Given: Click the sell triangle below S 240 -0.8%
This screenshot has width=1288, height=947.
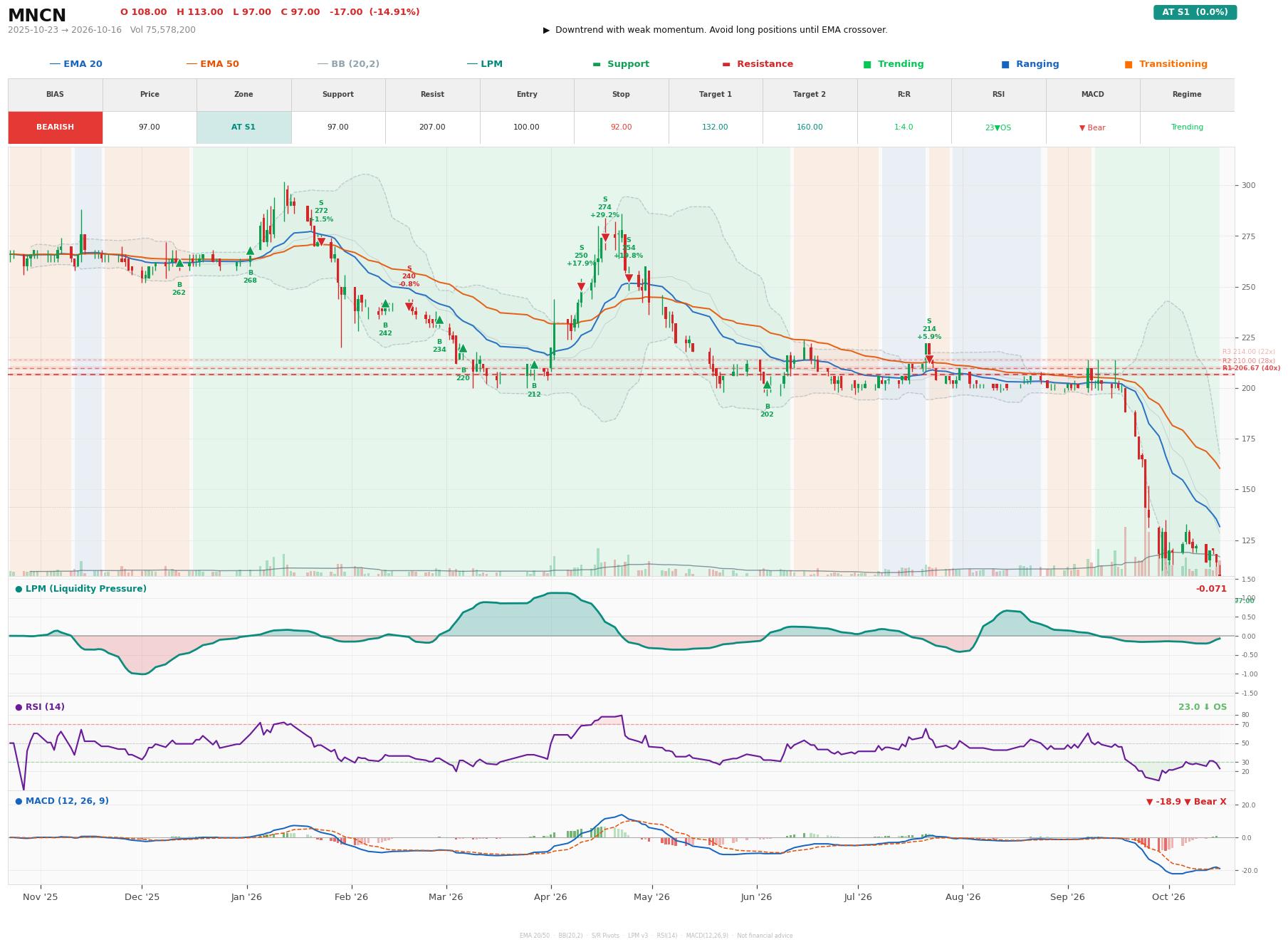Looking at the screenshot, I should [x=409, y=307].
